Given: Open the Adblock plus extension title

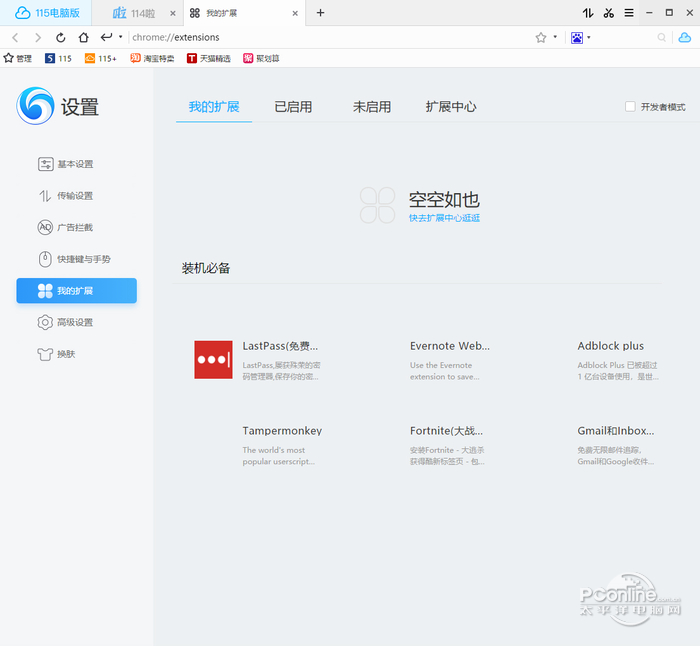Looking at the screenshot, I should pyautogui.click(x=610, y=346).
